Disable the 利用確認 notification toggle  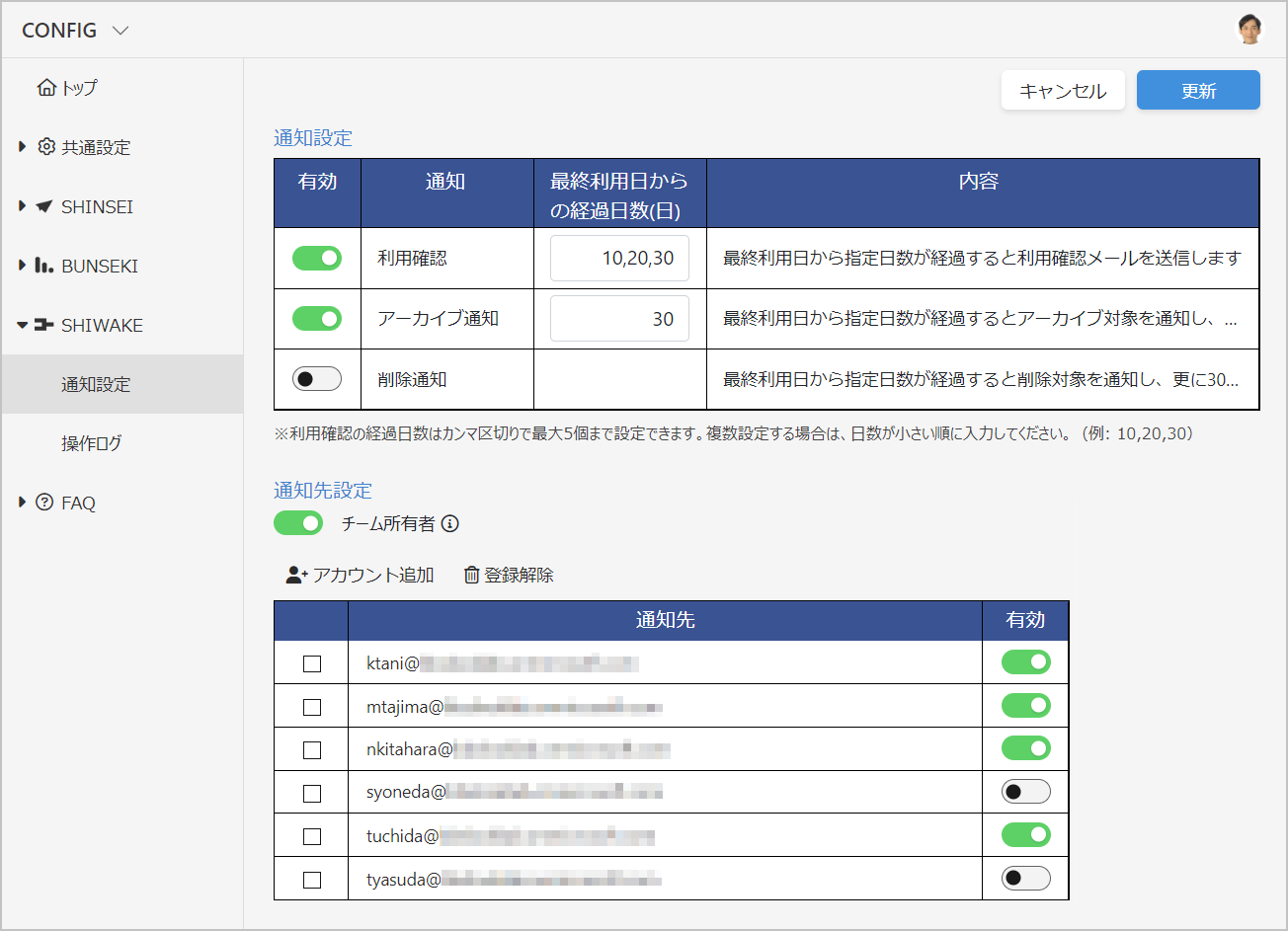[317, 259]
